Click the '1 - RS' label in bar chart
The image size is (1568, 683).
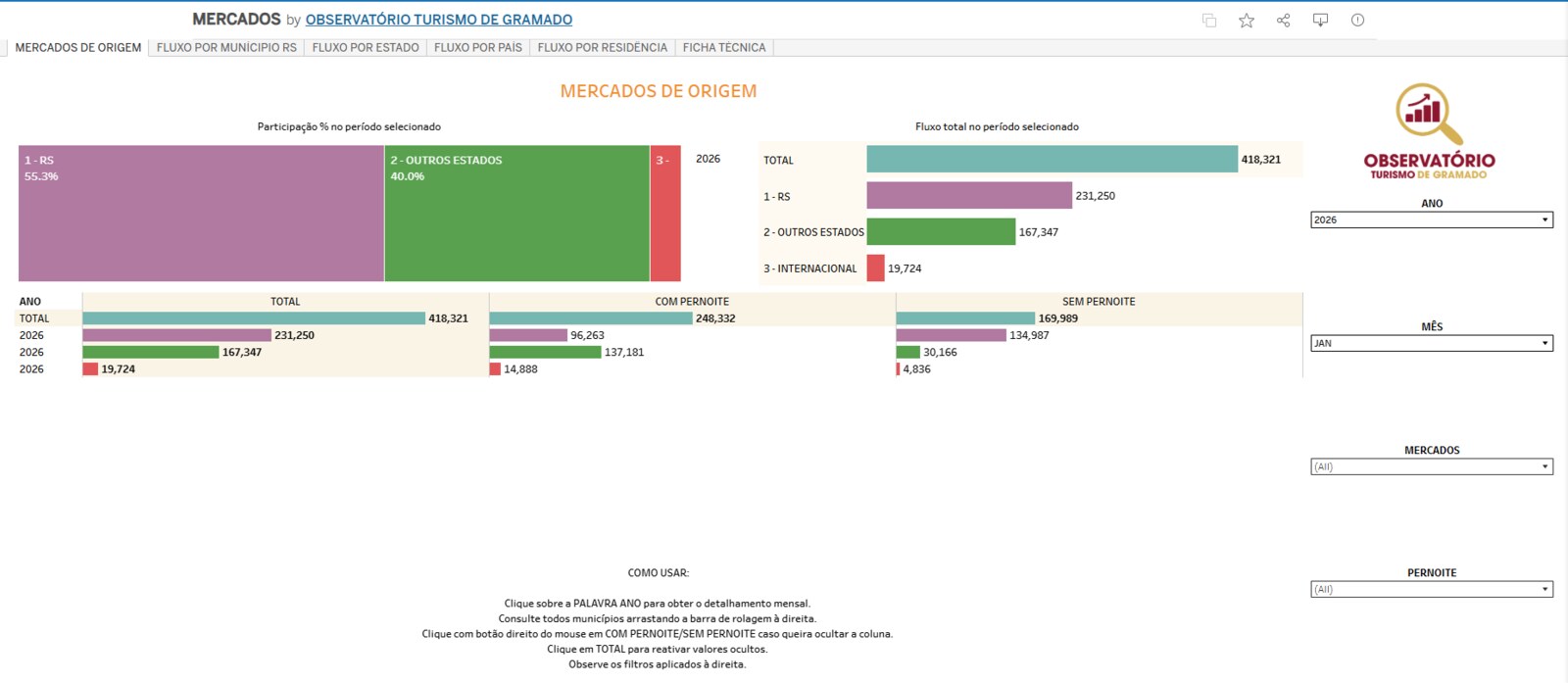tap(777, 197)
